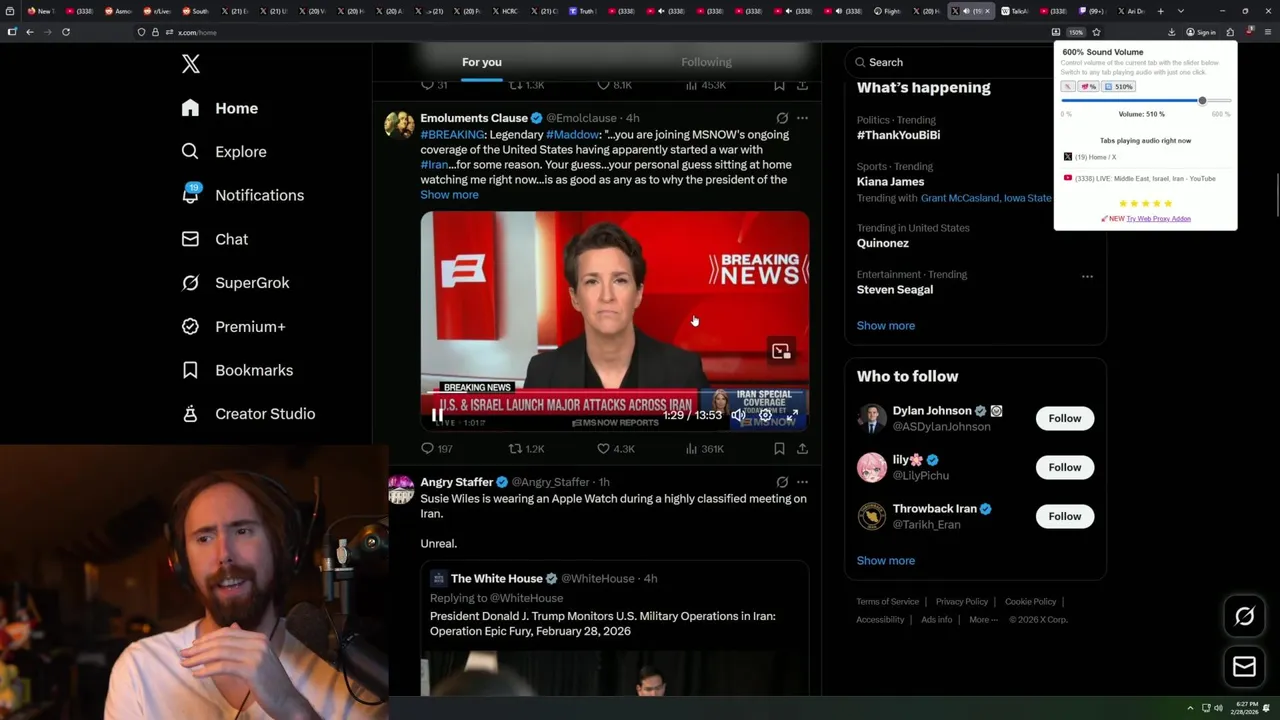
Task: Expand the More footer link
Action: pos(983,620)
